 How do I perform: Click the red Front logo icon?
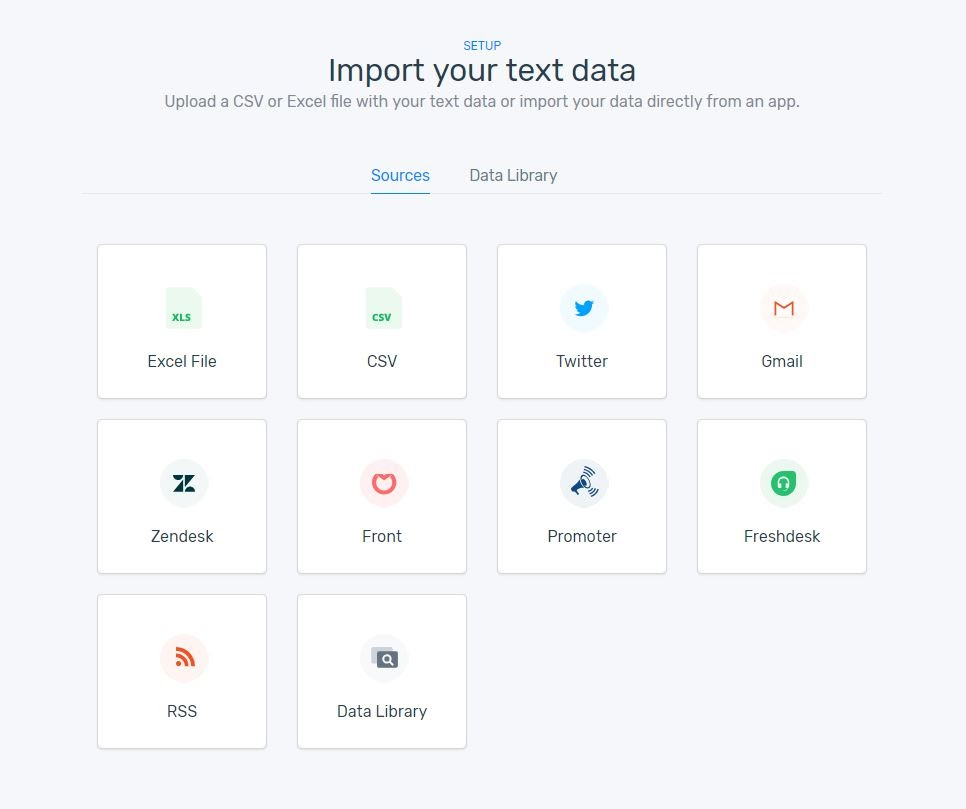384,484
